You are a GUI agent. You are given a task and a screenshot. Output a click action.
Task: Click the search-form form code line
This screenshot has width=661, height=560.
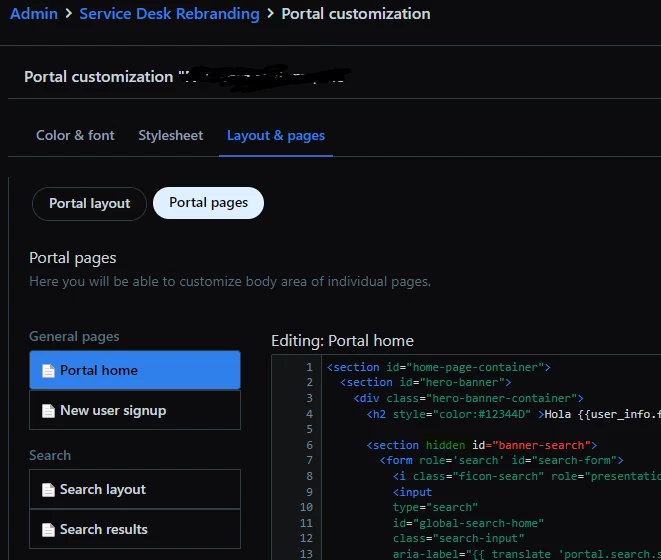[501, 460]
